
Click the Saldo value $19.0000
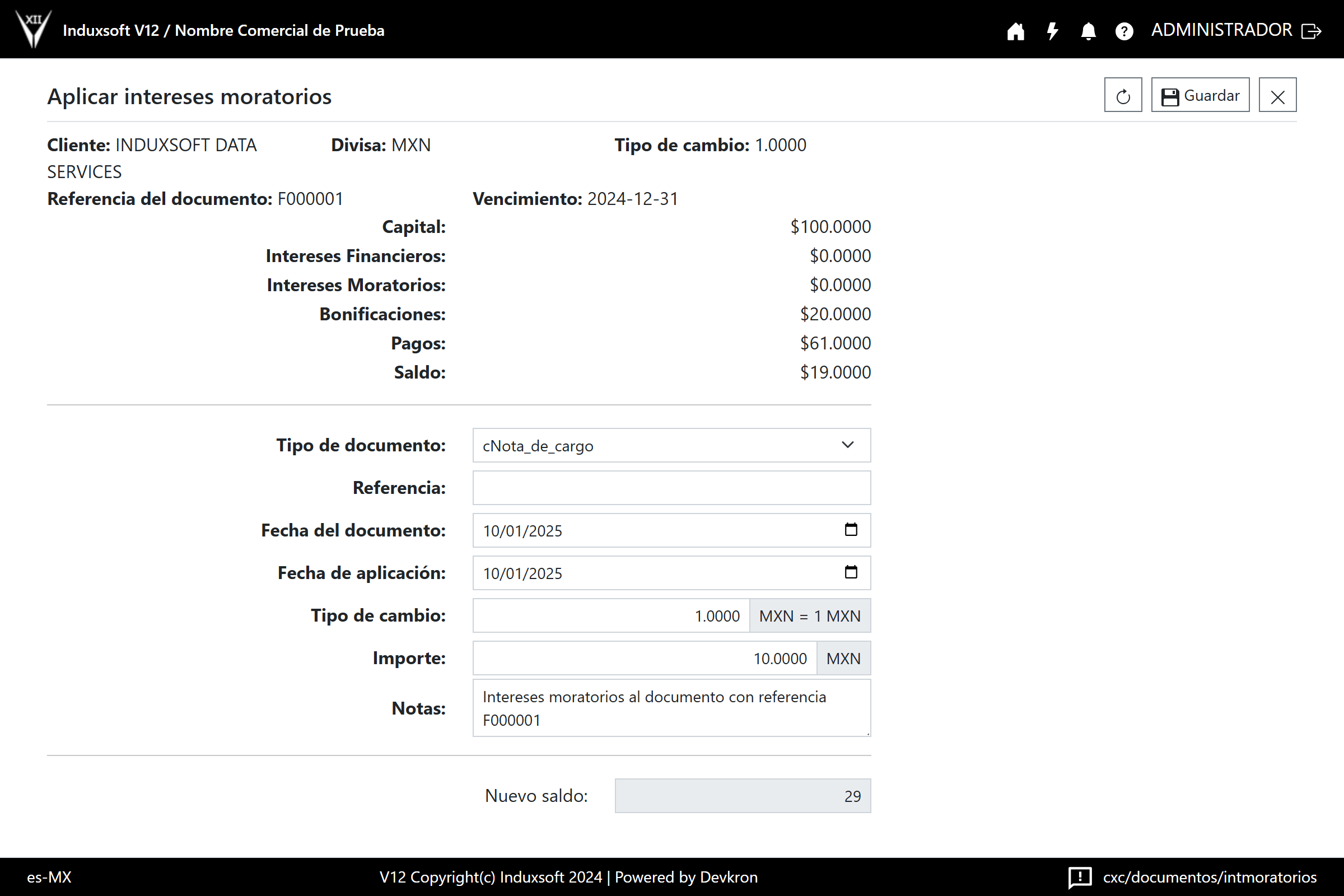836,372
